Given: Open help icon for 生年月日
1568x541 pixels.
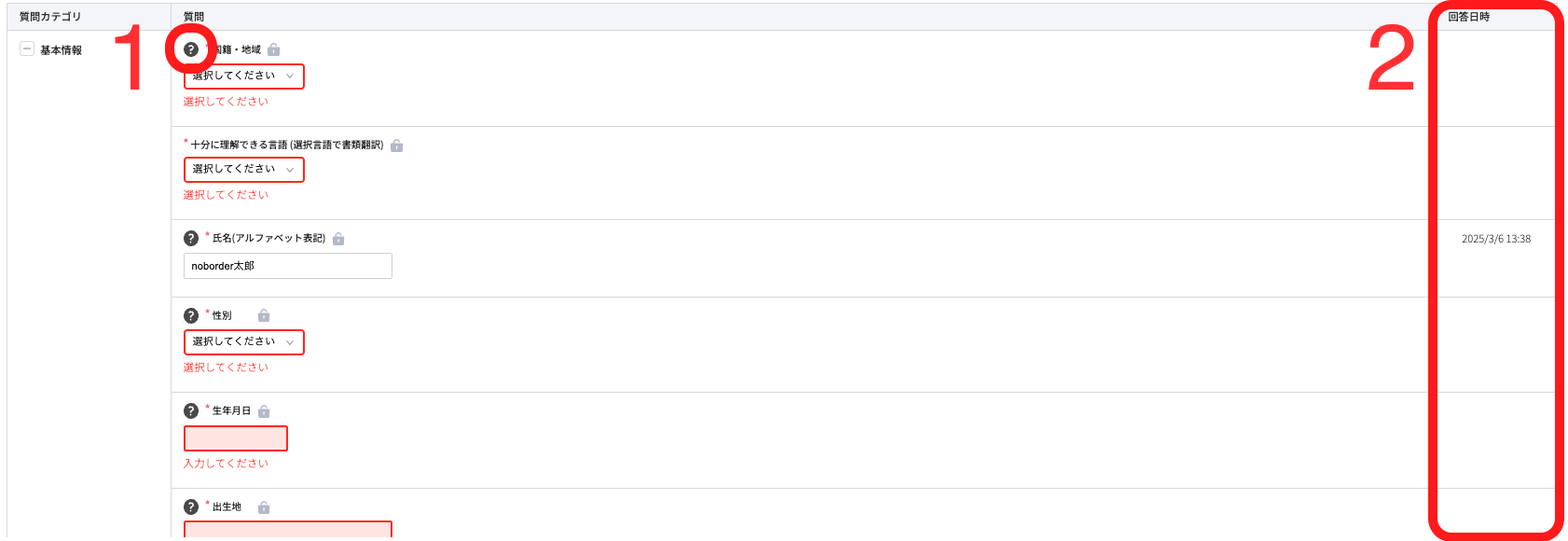Looking at the screenshot, I should pyautogui.click(x=191, y=410).
